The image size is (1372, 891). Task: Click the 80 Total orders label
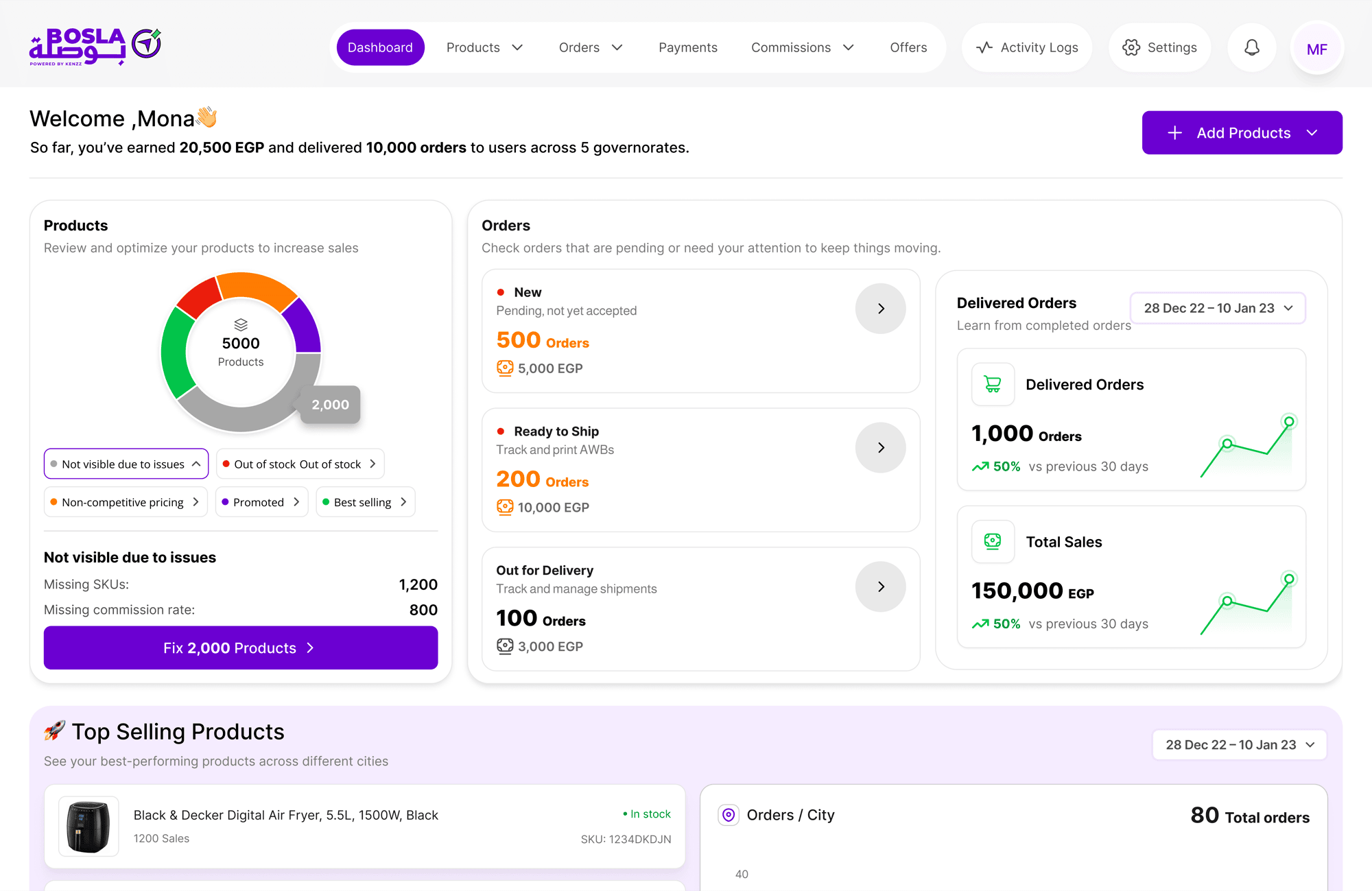(1250, 816)
